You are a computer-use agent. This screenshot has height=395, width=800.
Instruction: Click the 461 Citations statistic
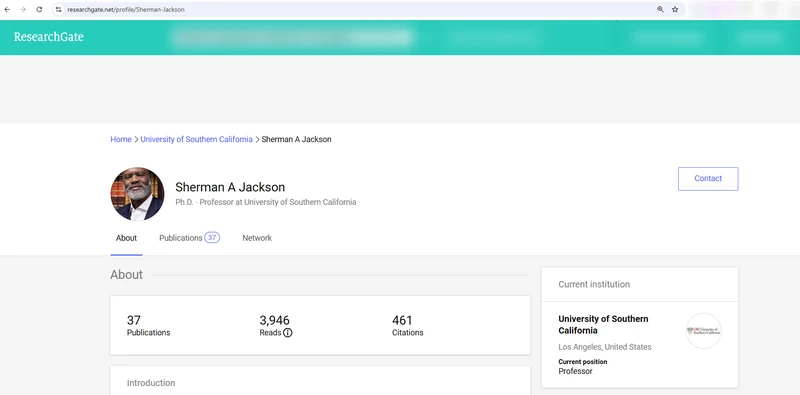(x=408, y=326)
